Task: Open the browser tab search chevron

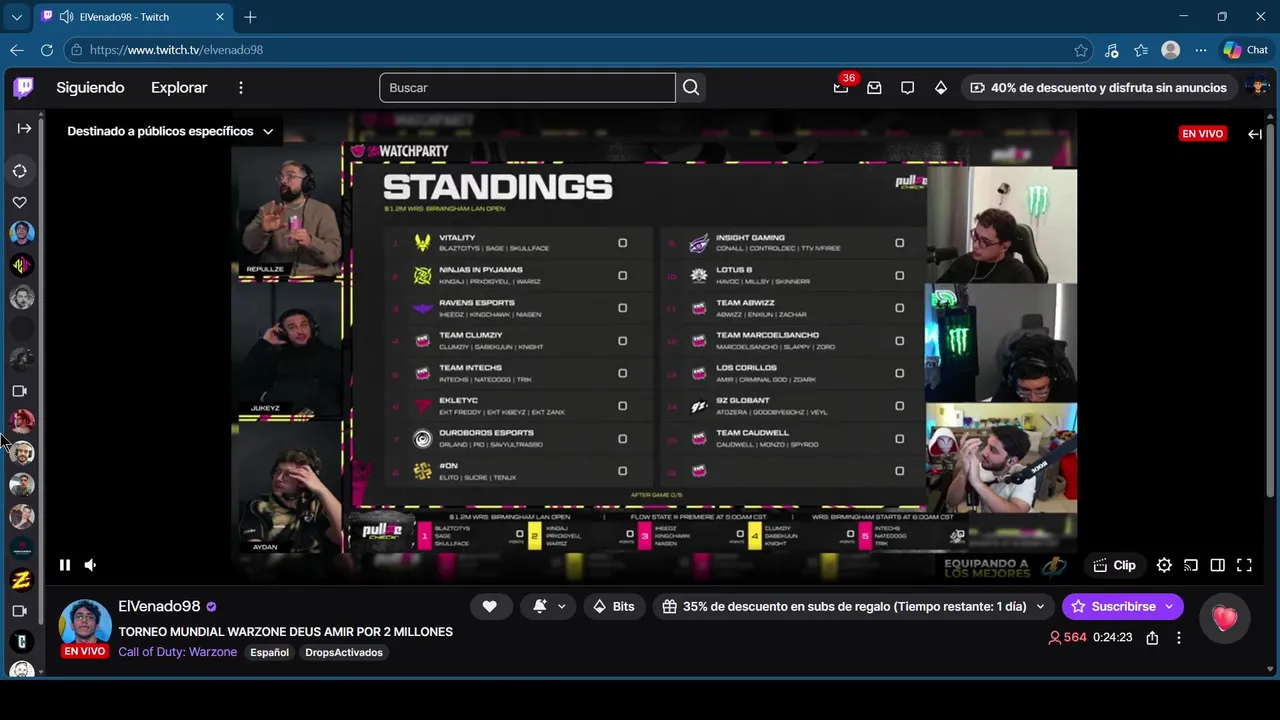Action: [16, 17]
